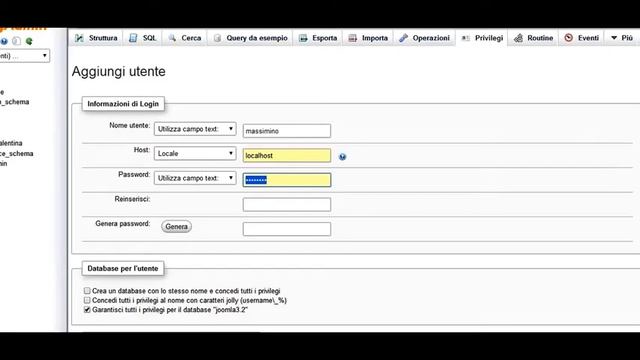The image size is (640, 360).
Task: Click the Host help info icon
Action: coord(342,157)
